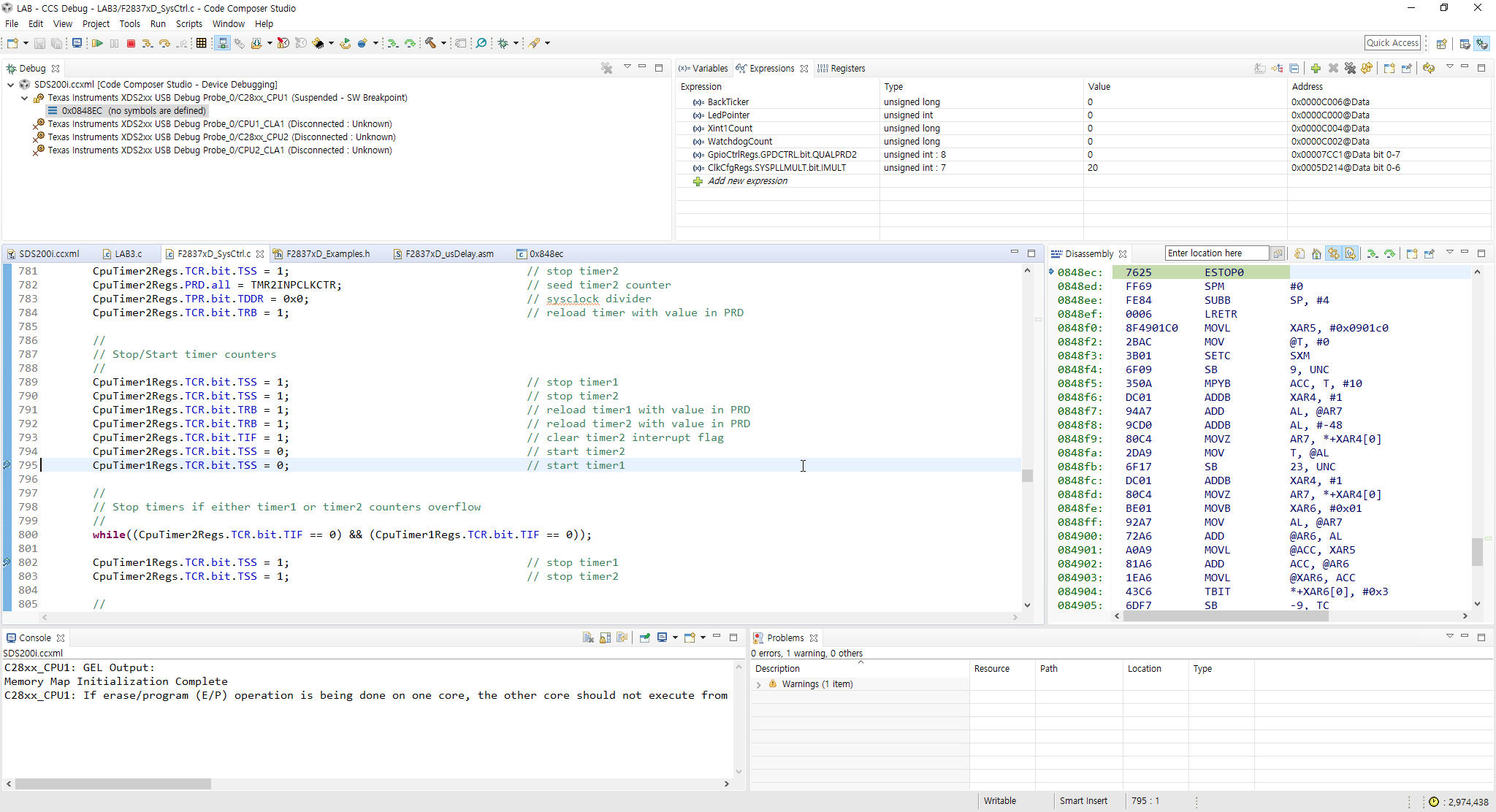Collapse the SDS200i.ccxml debug tree node
The image size is (1496, 812).
point(11,85)
